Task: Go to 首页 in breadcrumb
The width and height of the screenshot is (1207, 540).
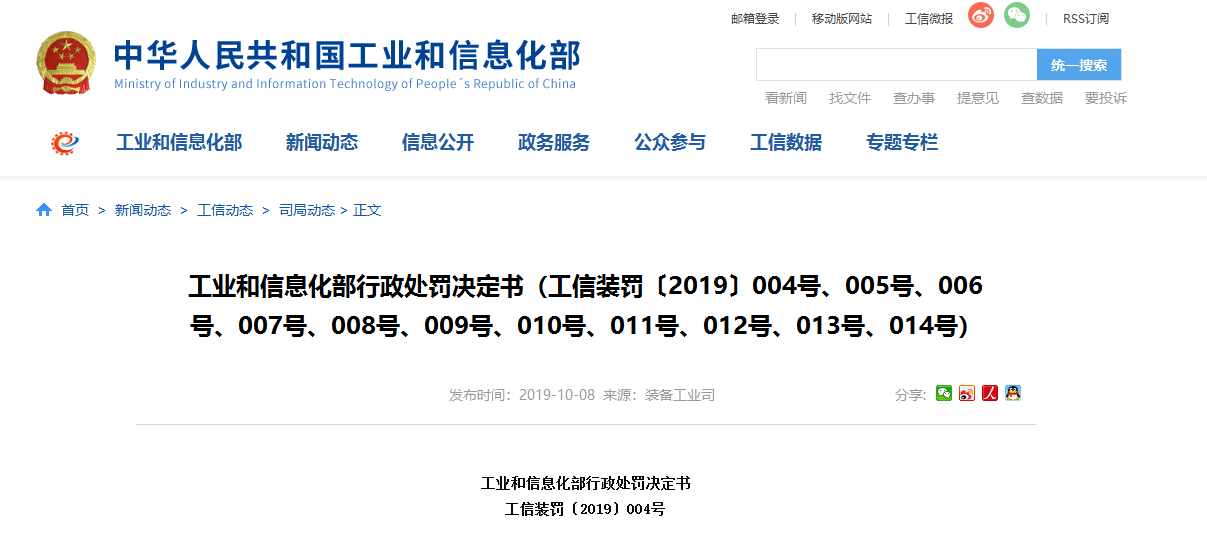Action: 75,210
